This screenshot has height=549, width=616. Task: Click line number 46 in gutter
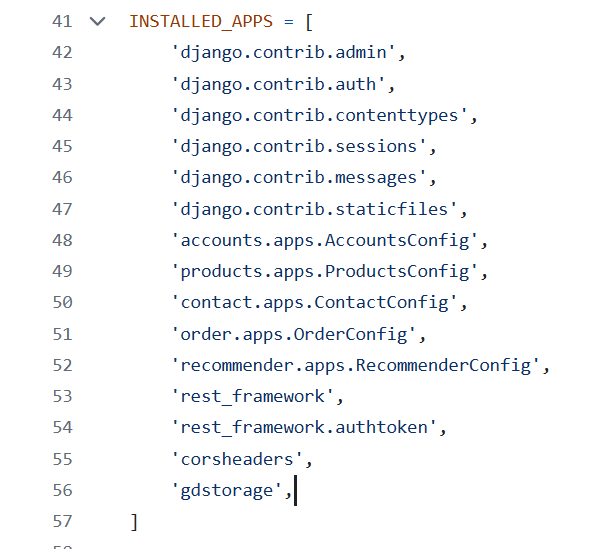tap(62, 178)
